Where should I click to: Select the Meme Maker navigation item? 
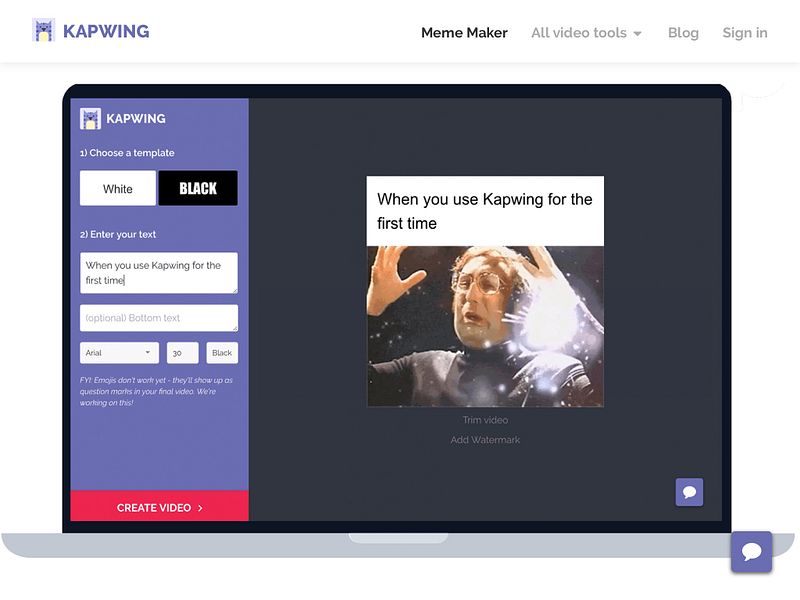coord(464,32)
